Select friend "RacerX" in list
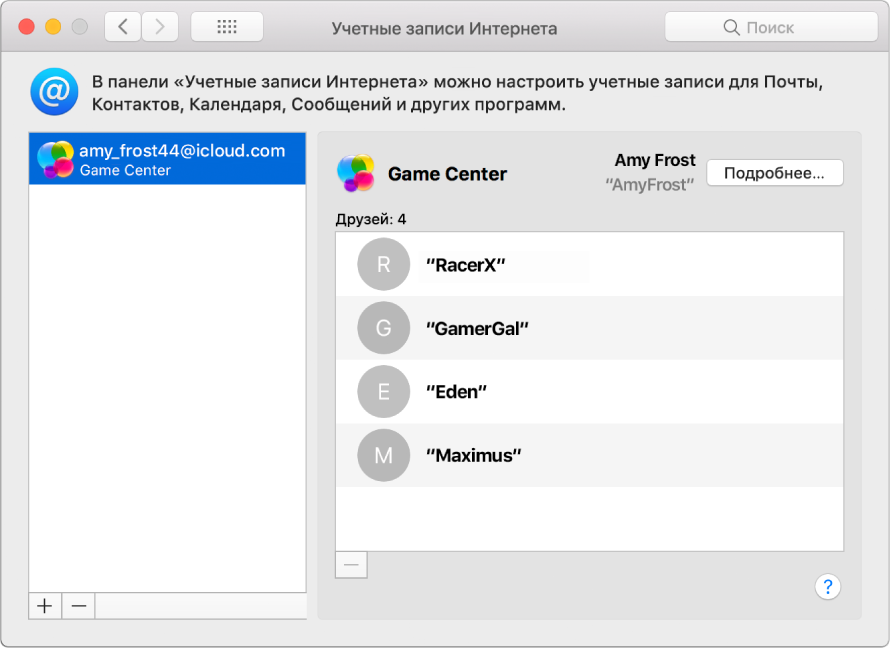 589,264
